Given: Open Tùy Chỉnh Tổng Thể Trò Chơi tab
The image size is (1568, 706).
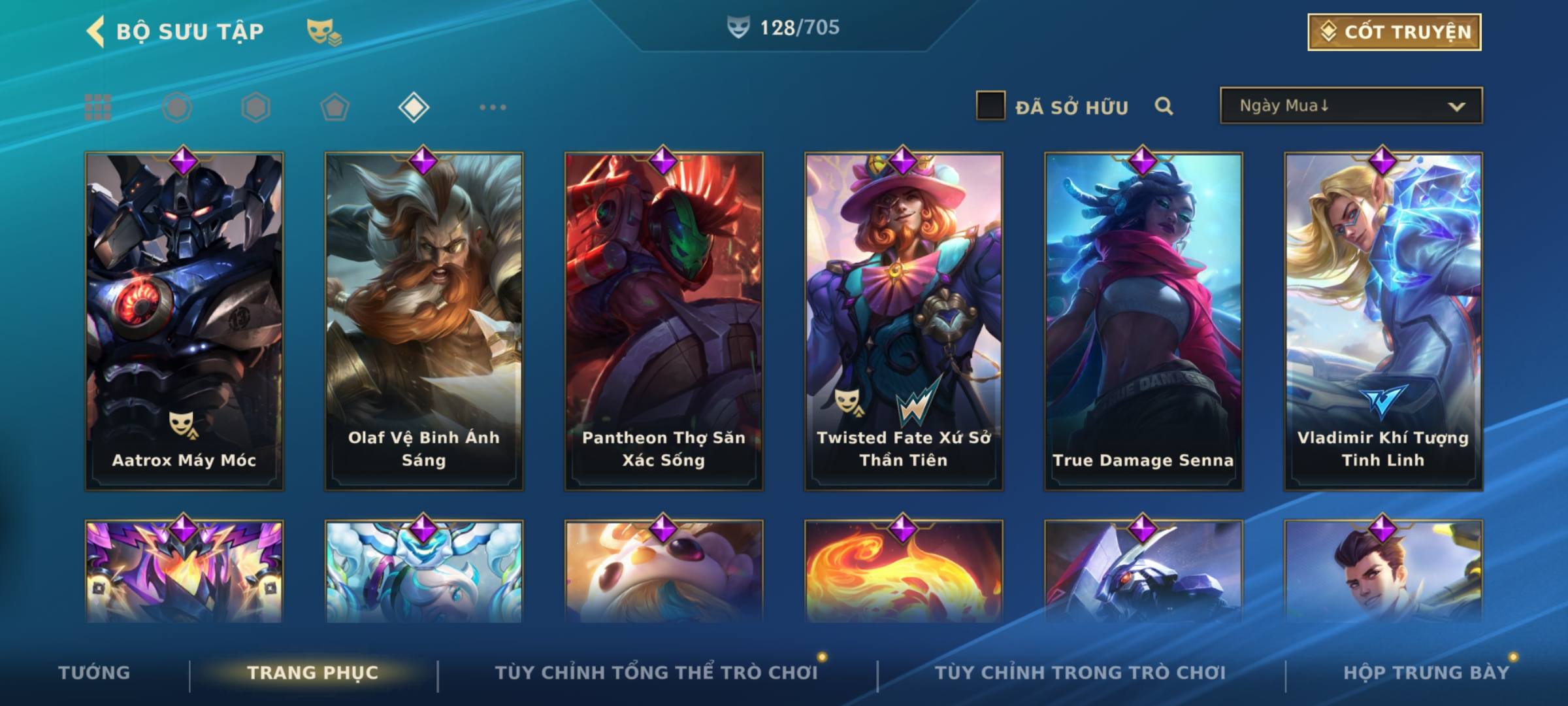Looking at the screenshot, I should (656, 672).
